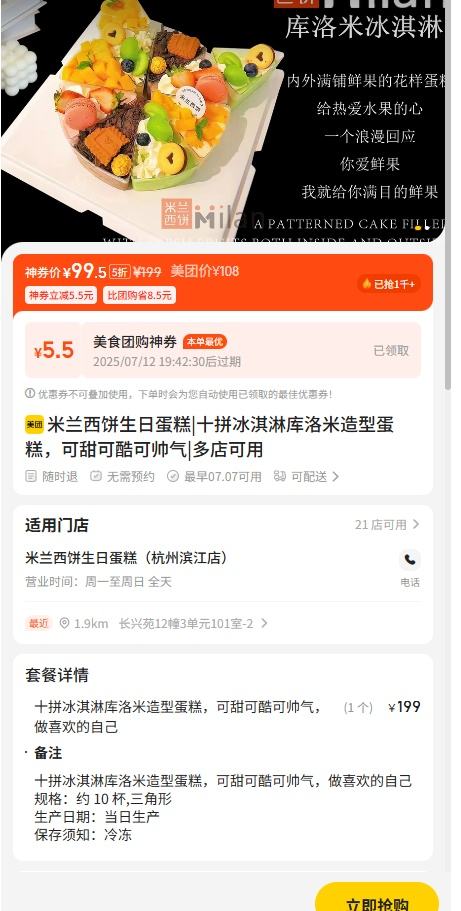
Task: Tap the 最早07.07可用 checkmark icon
Action: tap(173, 476)
